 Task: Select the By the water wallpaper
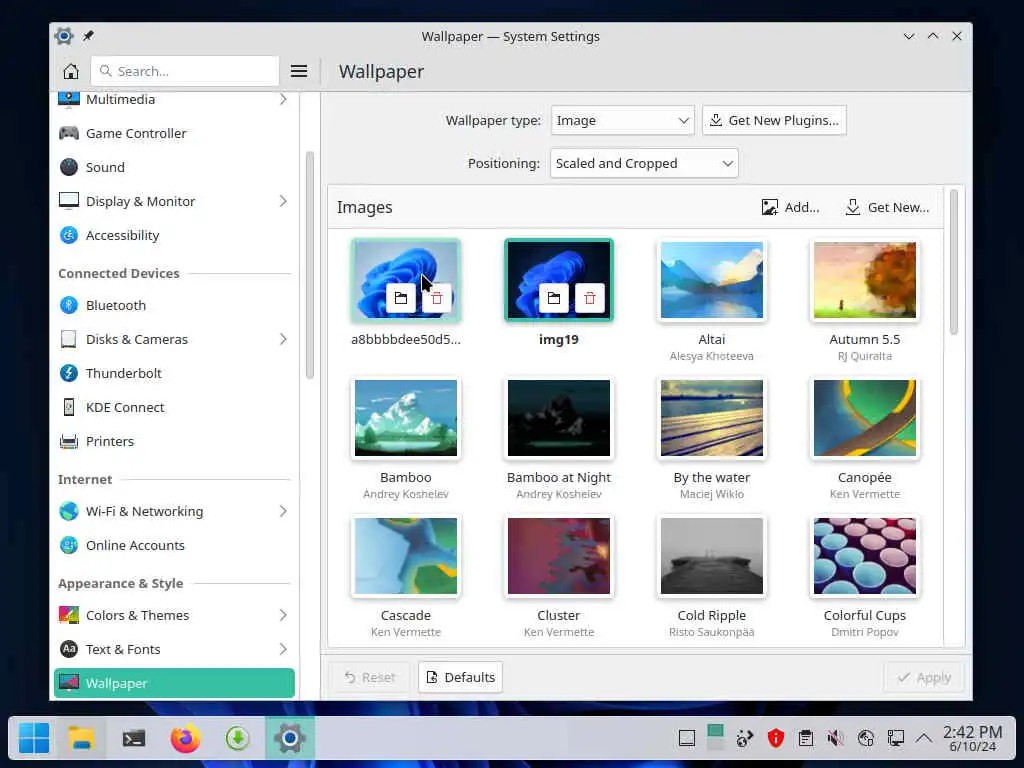click(x=712, y=418)
